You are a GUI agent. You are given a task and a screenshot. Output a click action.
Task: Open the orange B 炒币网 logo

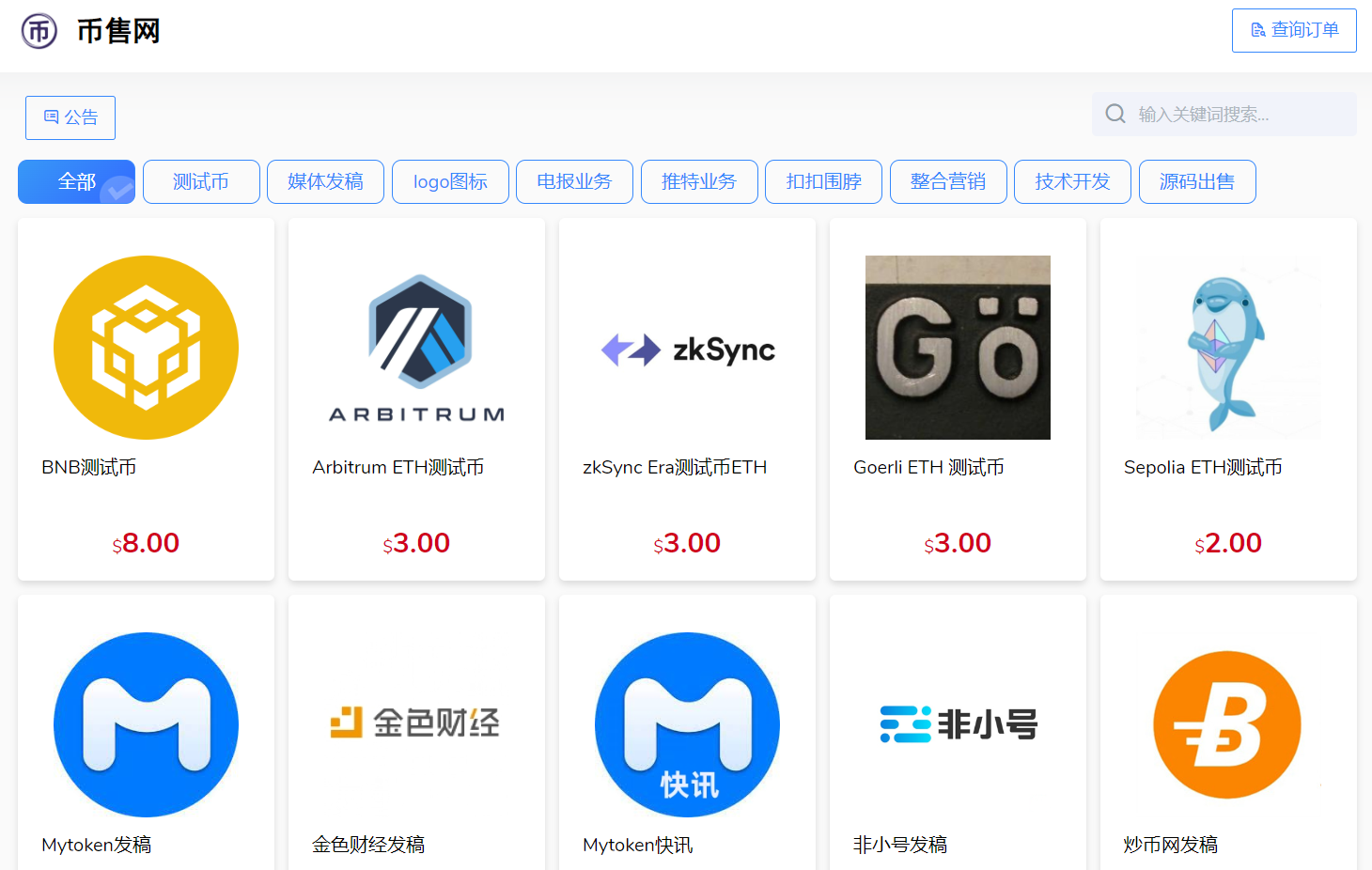point(1228,724)
